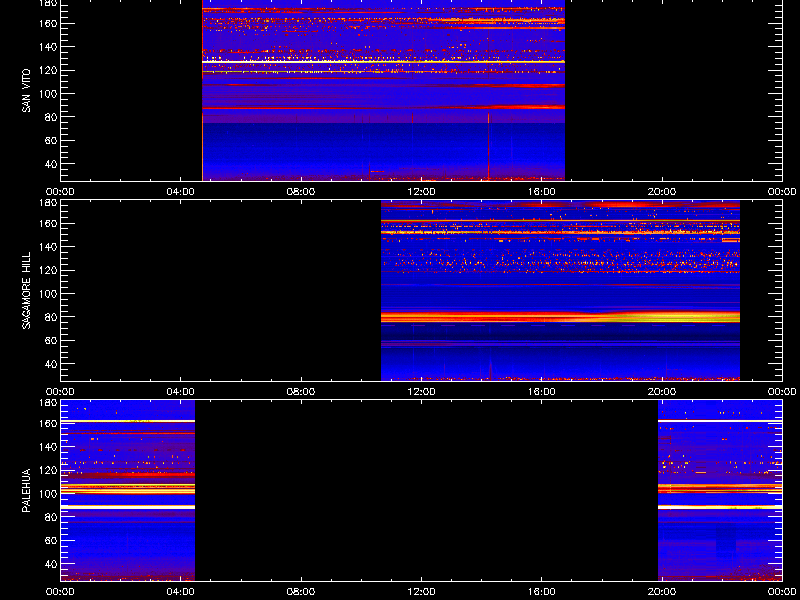800x600 pixels.
Task: Click the 140 frequency tick on Sagamore Hill axis
Action: point(48,247)
